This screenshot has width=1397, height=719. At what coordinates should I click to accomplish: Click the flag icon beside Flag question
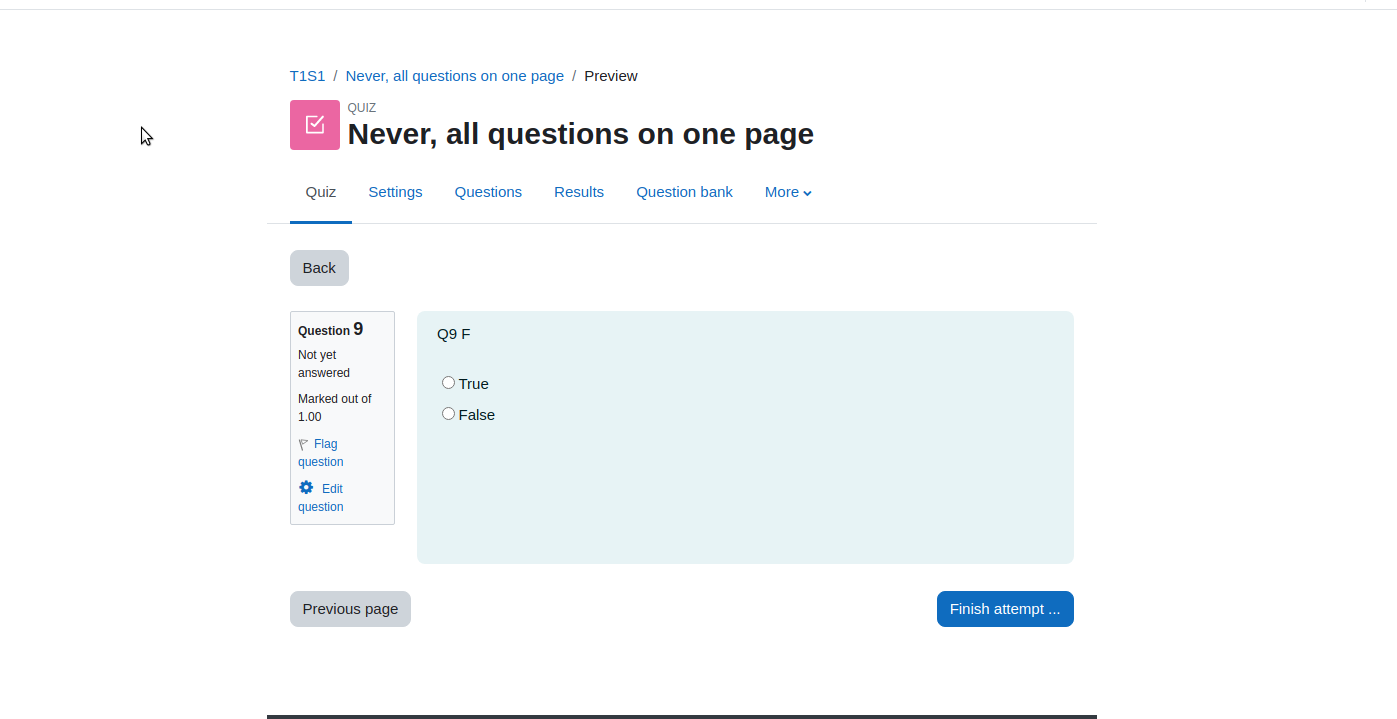coord(303,444)
